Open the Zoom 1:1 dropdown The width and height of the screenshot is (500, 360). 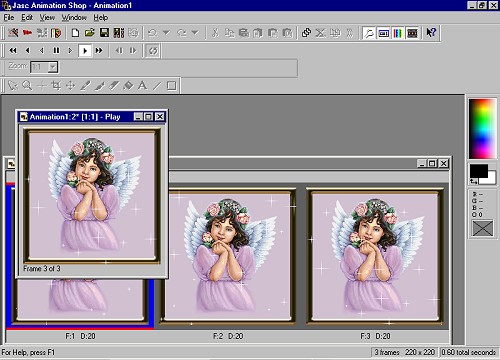click(x=53, y=67)
